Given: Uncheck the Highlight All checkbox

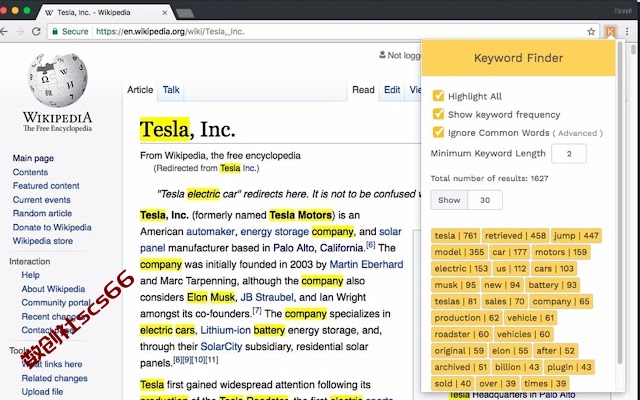Looking at the screenshot, I should [x=438, y=96].
